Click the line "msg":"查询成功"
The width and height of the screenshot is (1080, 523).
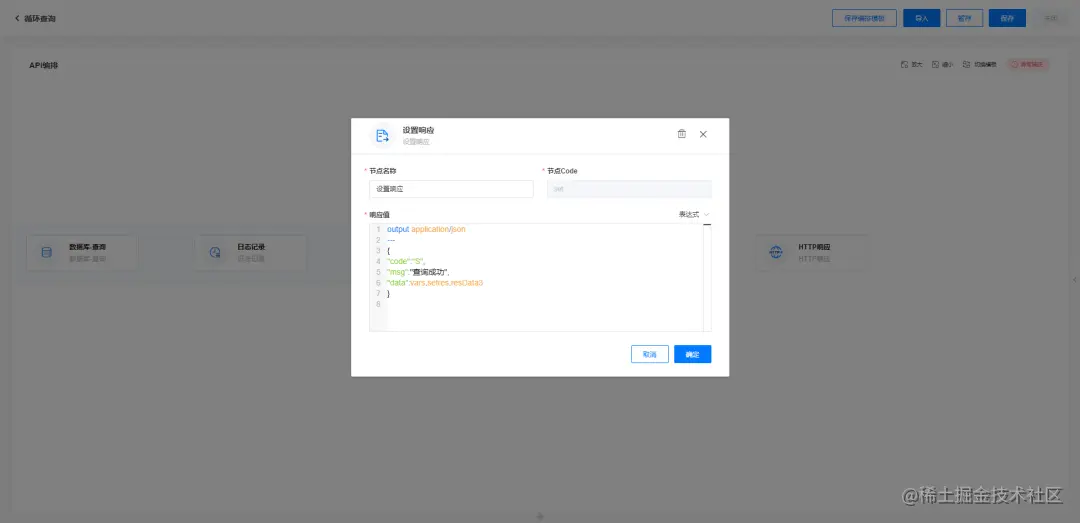pos(418,272)
